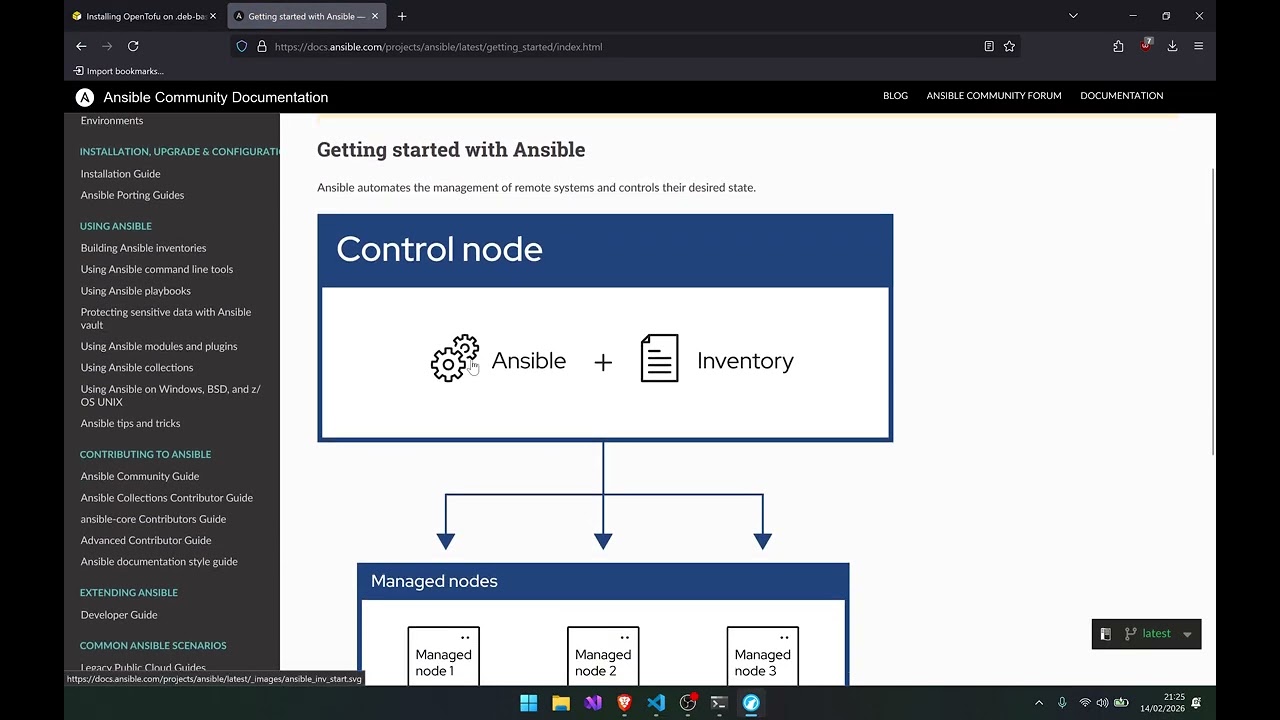Open Visual Studio from the taskbar
Image resolution: width=1280 pixels, height=720 pixels.
pos(593,703)
